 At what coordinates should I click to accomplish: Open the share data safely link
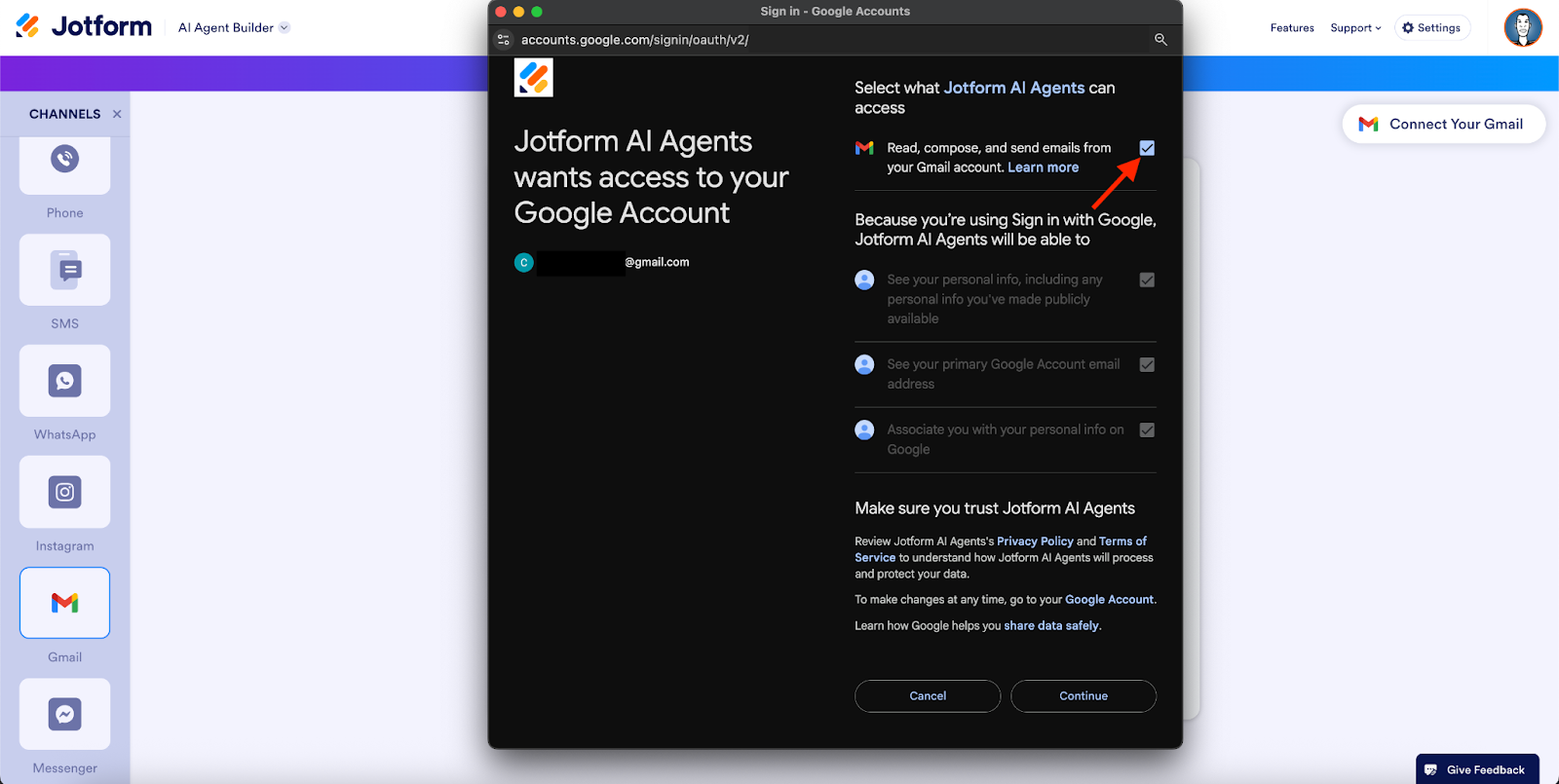coord(1051,626)
